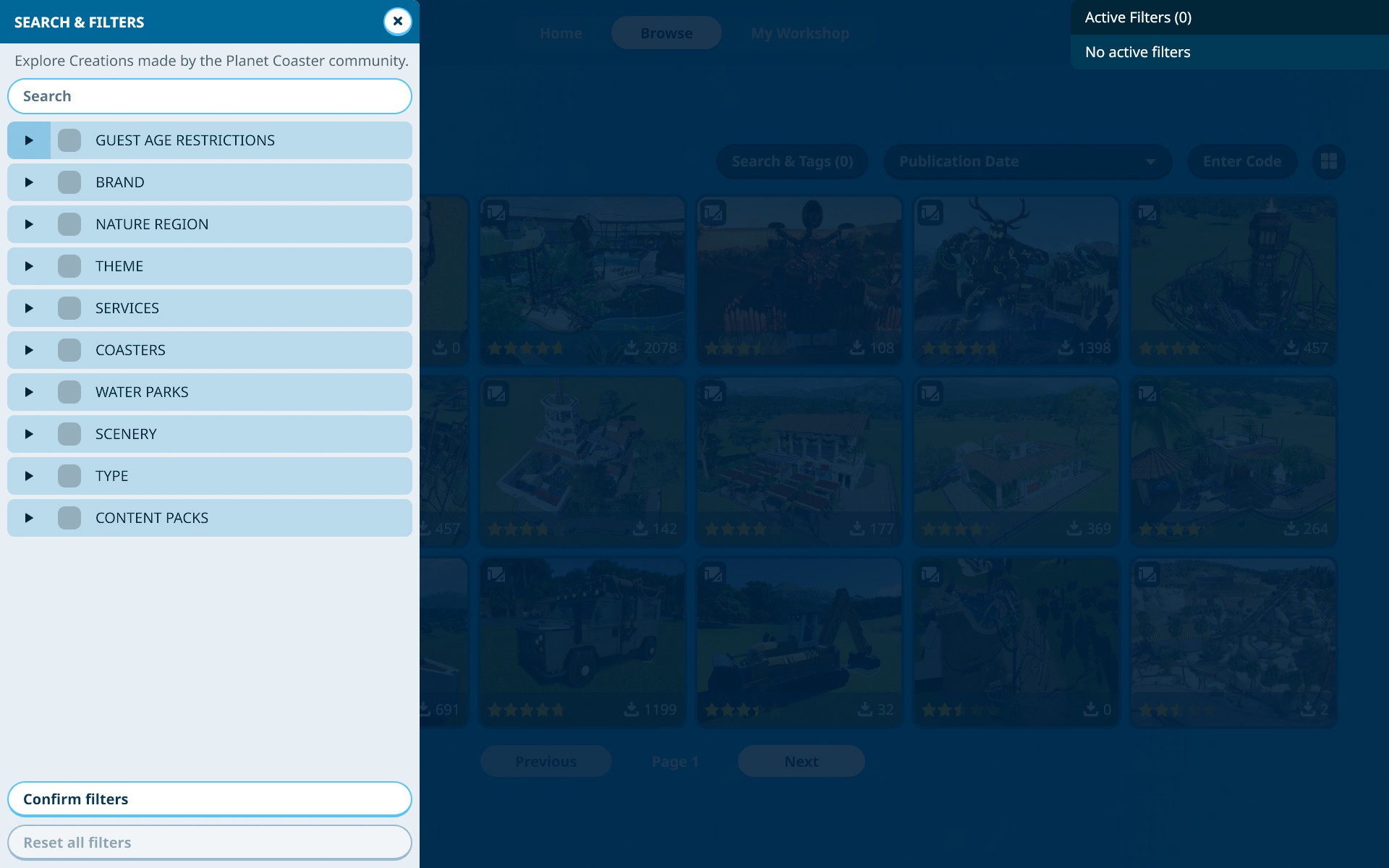Click download icon beside 2078
Viewport: 1389px width, 868px height.
click(x=632, y=348)
